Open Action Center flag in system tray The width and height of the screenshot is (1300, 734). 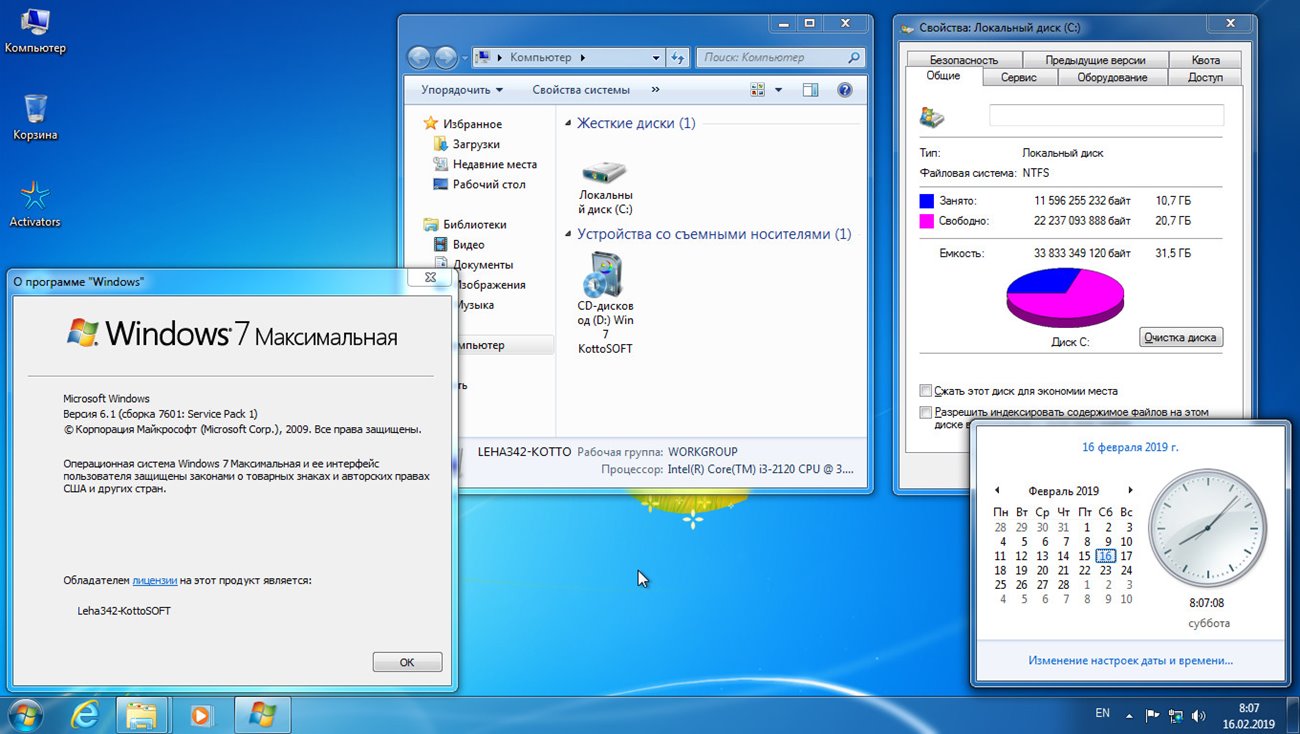point(1152,716)
